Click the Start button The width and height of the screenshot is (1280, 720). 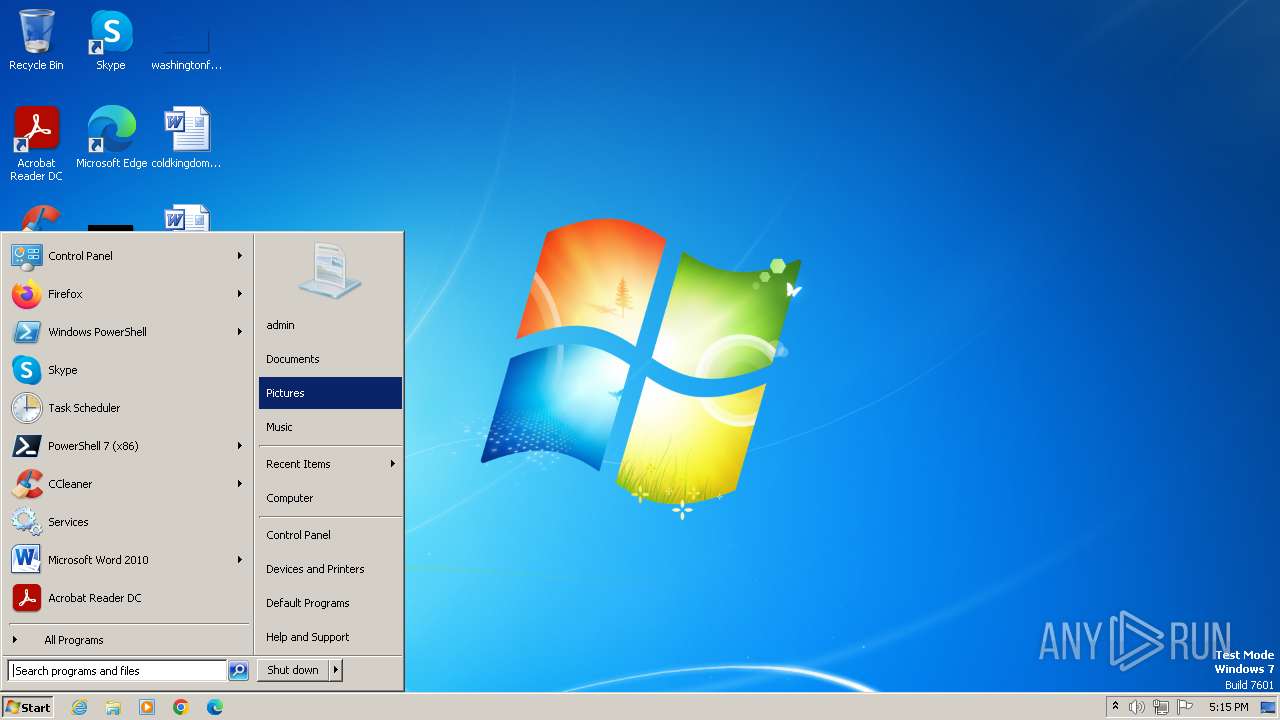pos(28,707)
